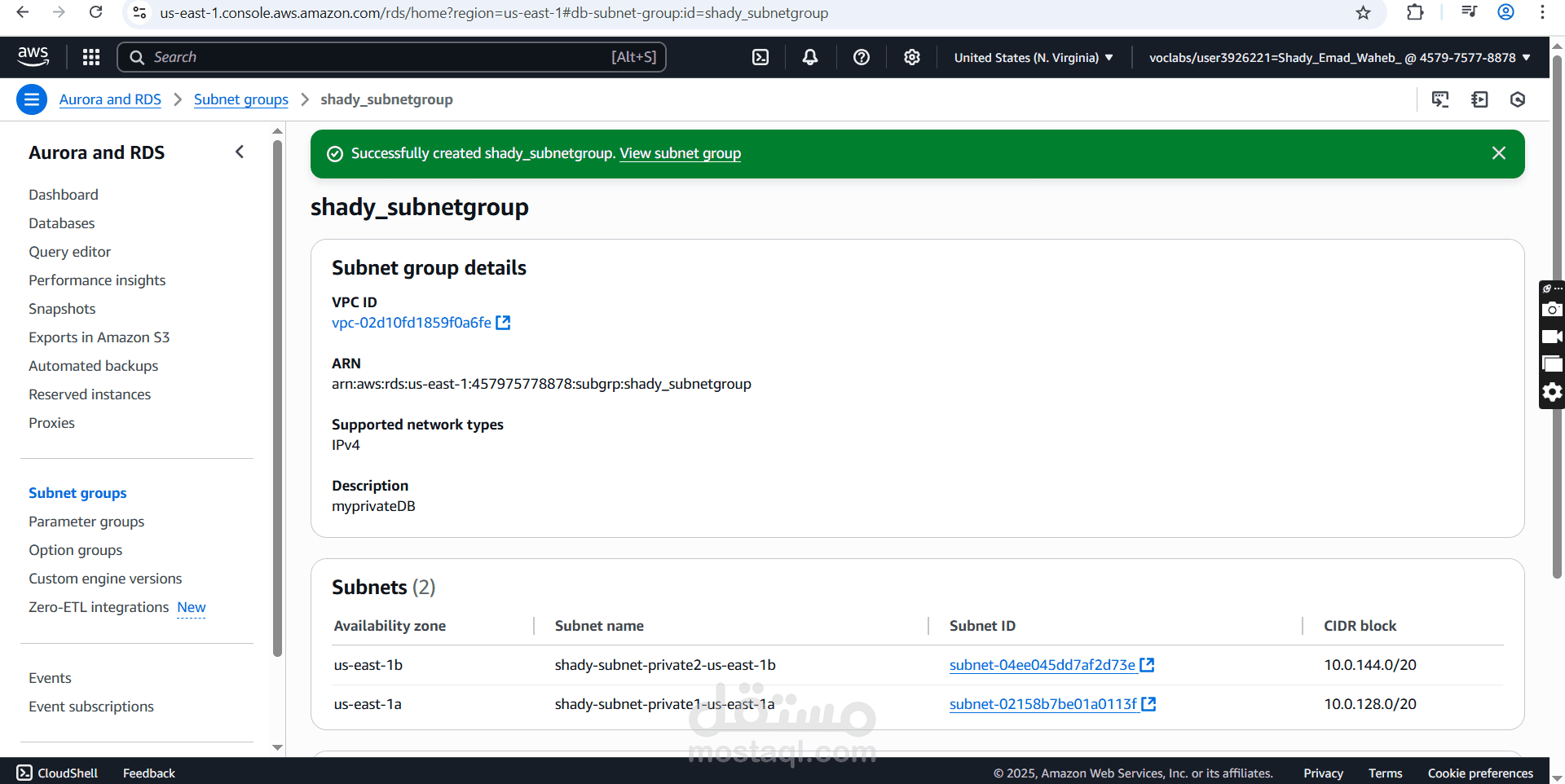
Task: Reload the page
Action: (95, 12)
